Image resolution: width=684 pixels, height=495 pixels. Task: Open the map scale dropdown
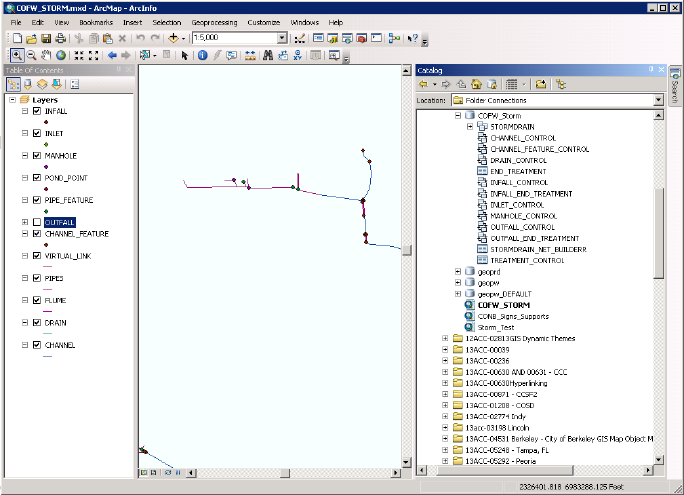pos(282,38)
